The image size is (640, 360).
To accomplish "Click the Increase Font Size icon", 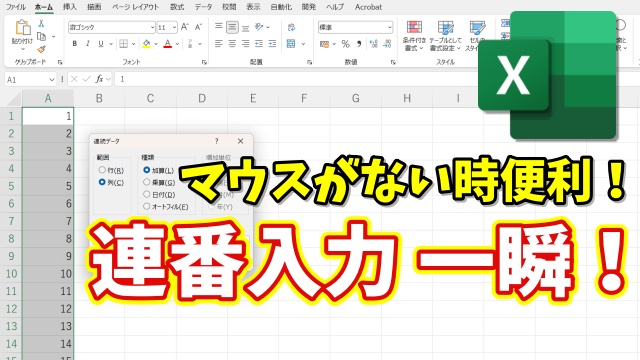I will pyautogui.click(x=184, y=27).
